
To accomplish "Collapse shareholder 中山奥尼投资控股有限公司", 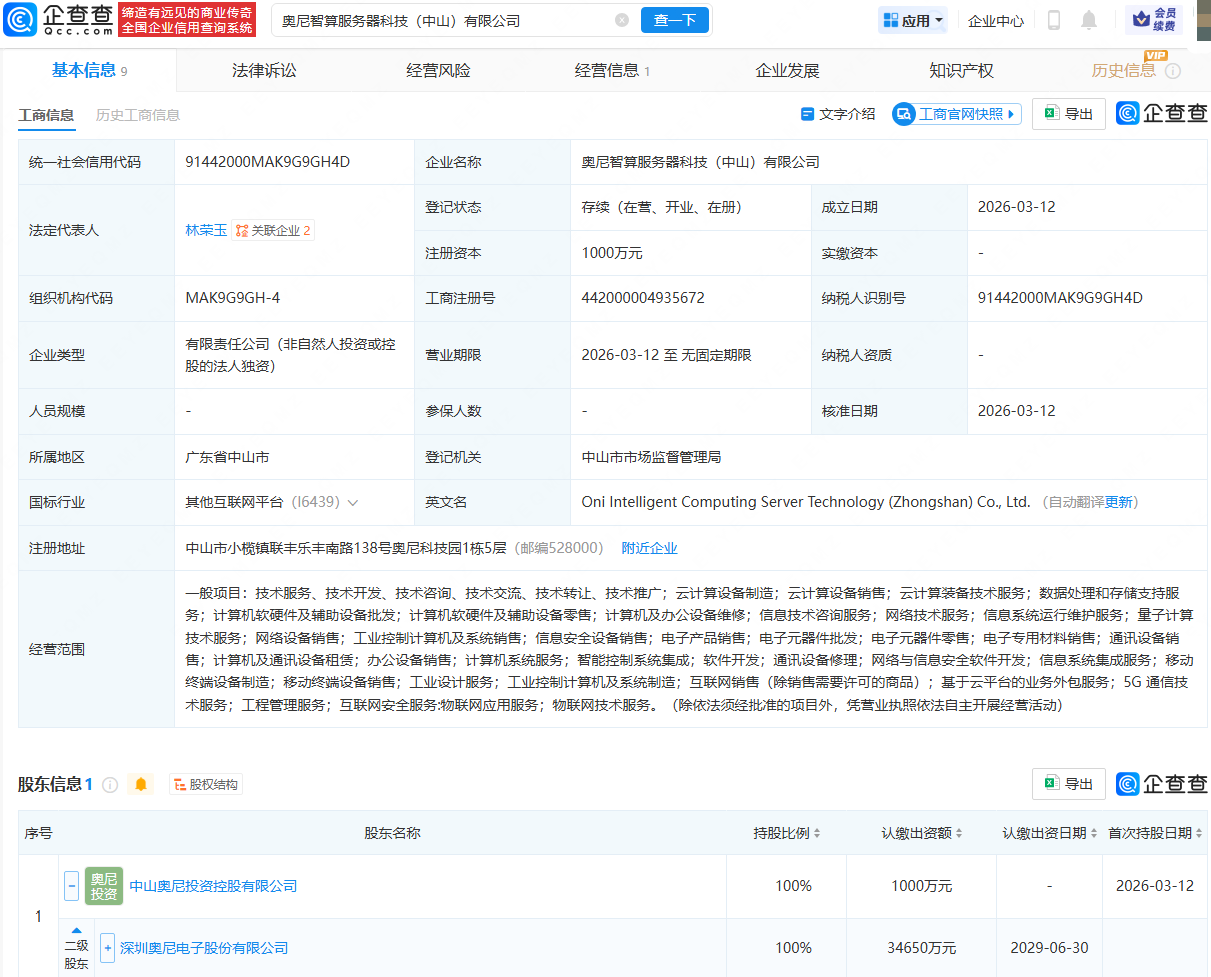I will coord(71,885).
